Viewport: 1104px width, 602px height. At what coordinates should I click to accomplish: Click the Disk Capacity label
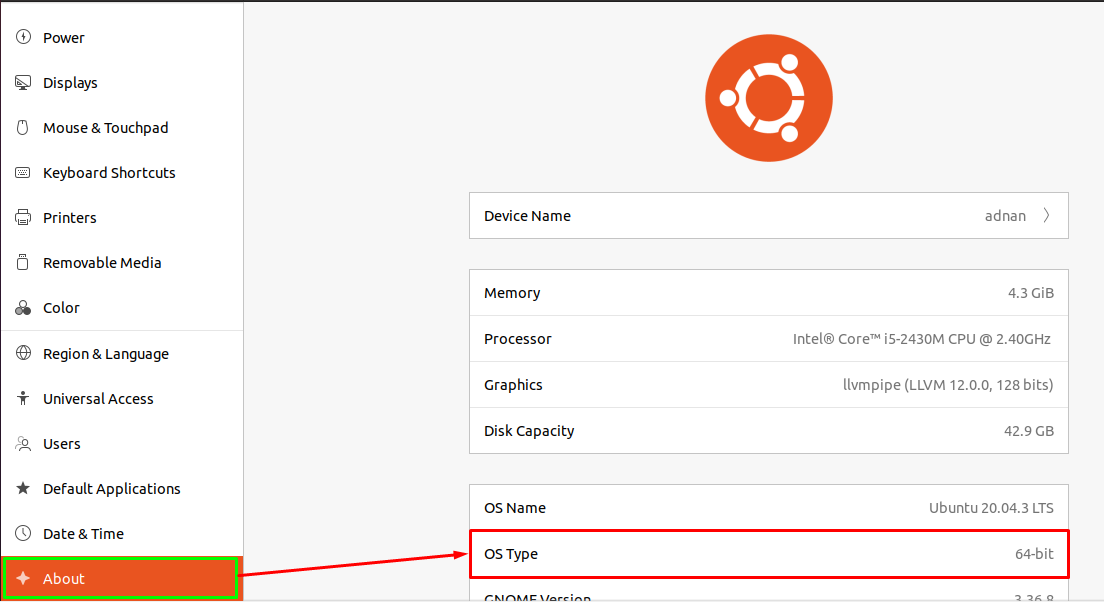tap(529, 431)
